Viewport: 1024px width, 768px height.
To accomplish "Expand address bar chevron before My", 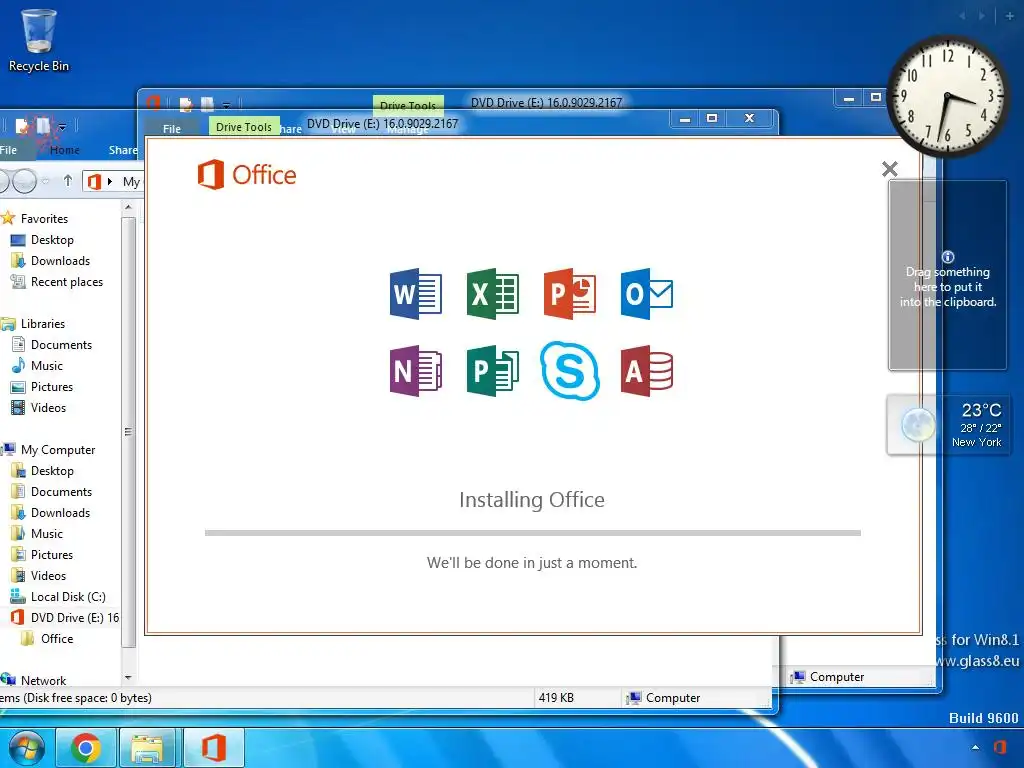I will tap(110, 181).
